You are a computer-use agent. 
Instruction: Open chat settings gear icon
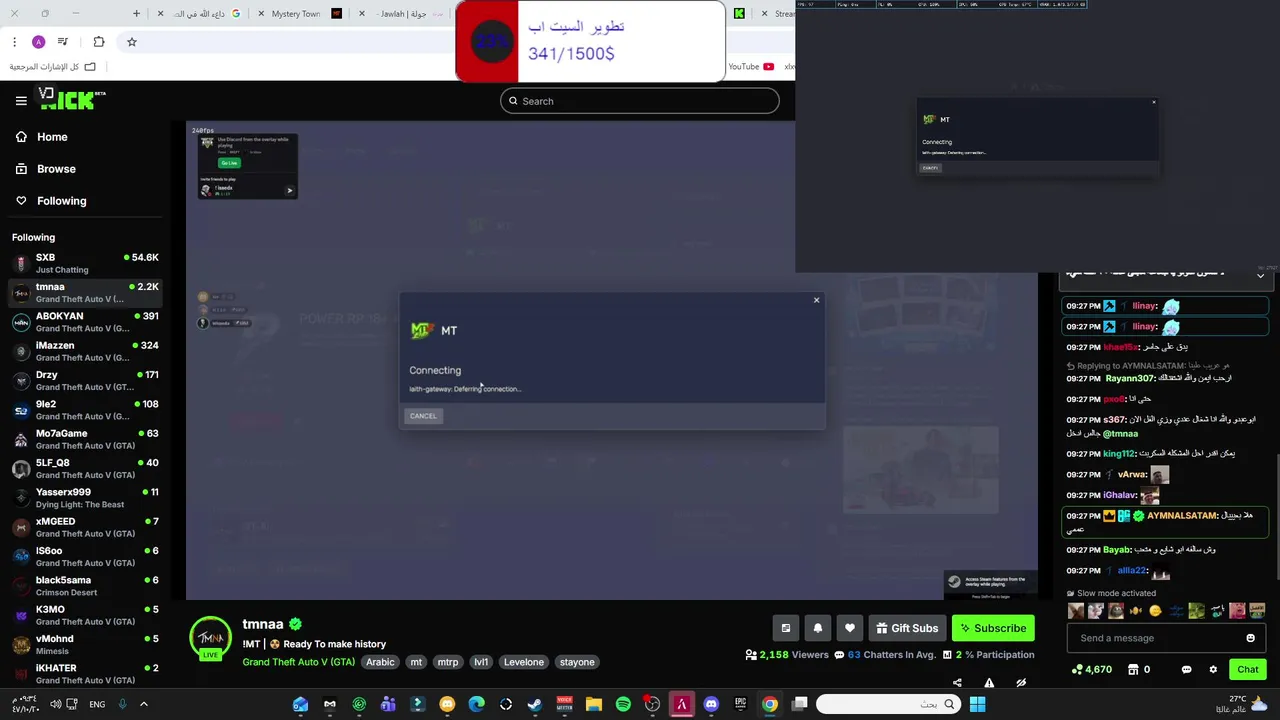pyautogui.click(x=1213, y=669)
